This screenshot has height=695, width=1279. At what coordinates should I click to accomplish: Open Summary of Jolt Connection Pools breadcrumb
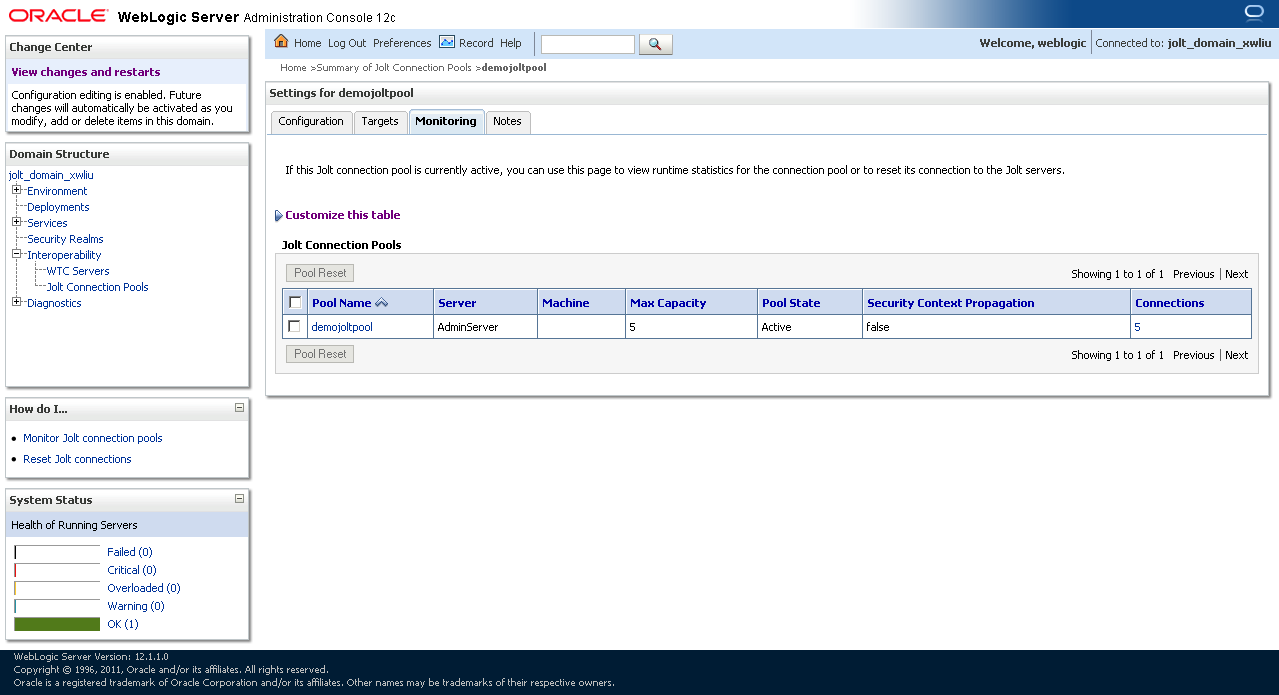click(395, 68)
